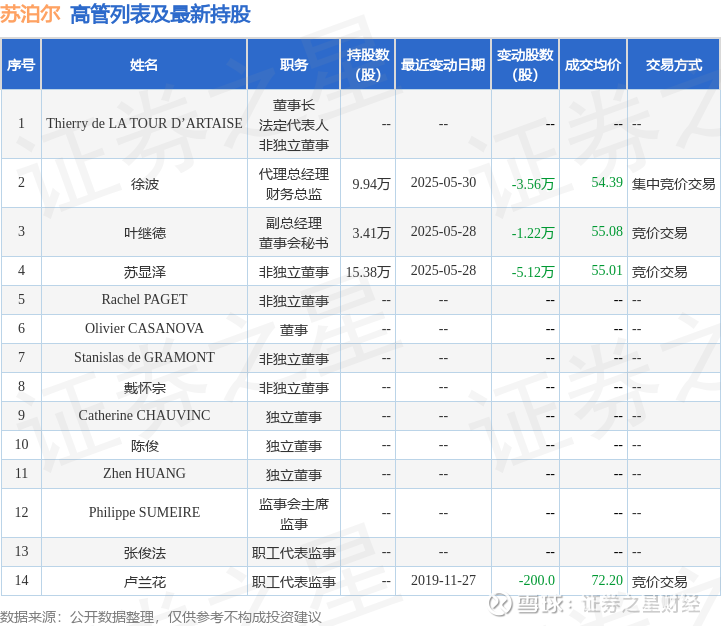Click the average price 72.20
This screenshot has width=721, height=626.
[x=607, y=580]
